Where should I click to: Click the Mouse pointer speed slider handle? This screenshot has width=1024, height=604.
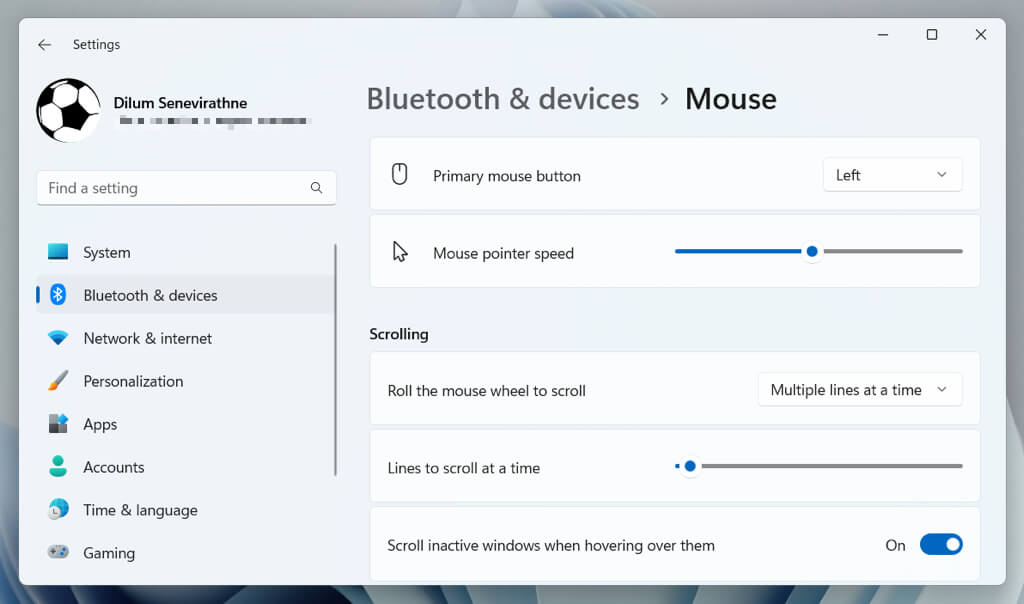[812, 252]
